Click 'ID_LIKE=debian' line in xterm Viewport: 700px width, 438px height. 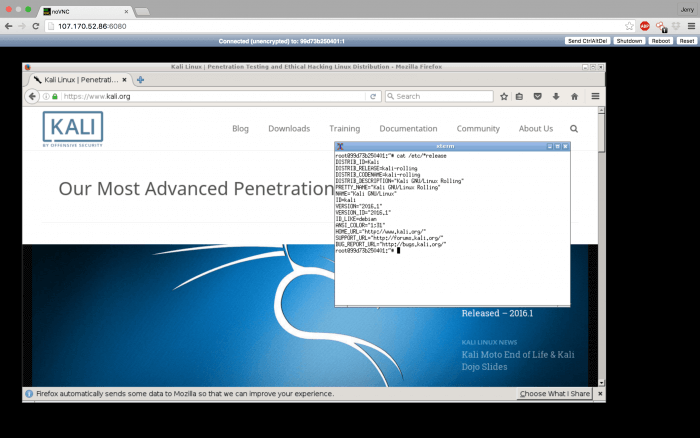tap(356, 219)
